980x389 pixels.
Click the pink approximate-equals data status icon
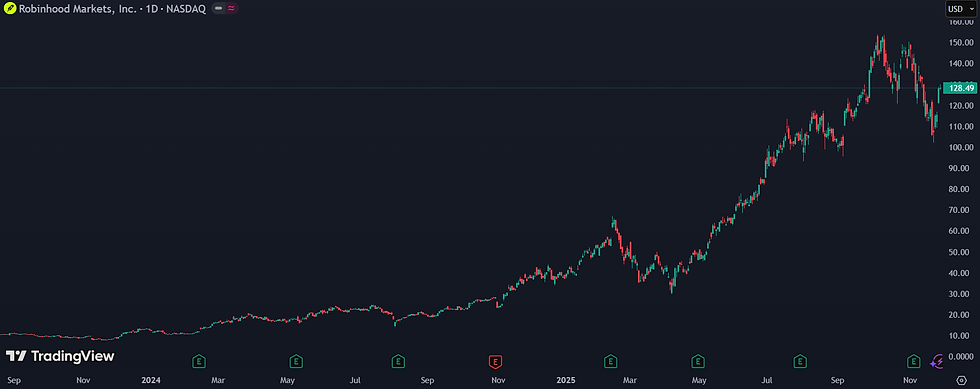(231, 9)
